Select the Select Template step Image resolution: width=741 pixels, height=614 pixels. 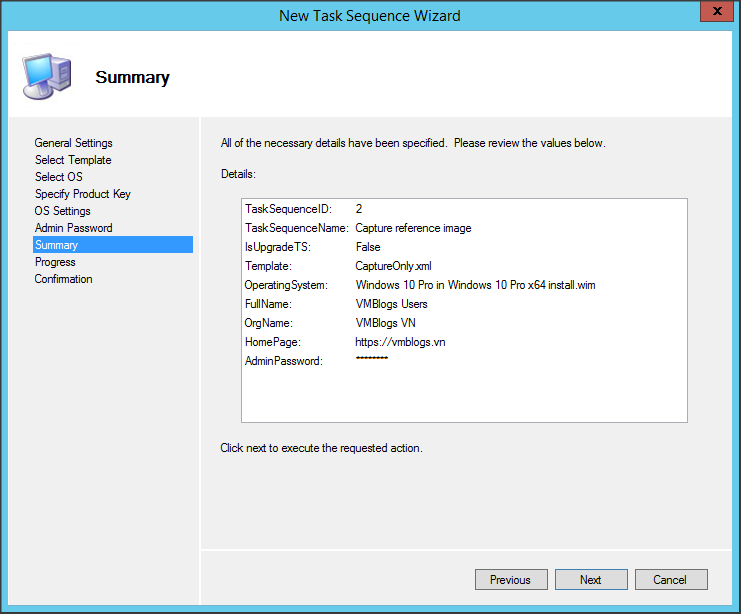click(x=73, y=160)
